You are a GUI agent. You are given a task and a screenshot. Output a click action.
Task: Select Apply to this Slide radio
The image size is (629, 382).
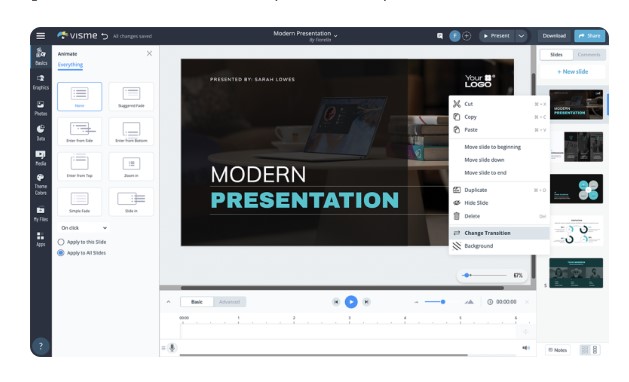[x=61, y=242]
